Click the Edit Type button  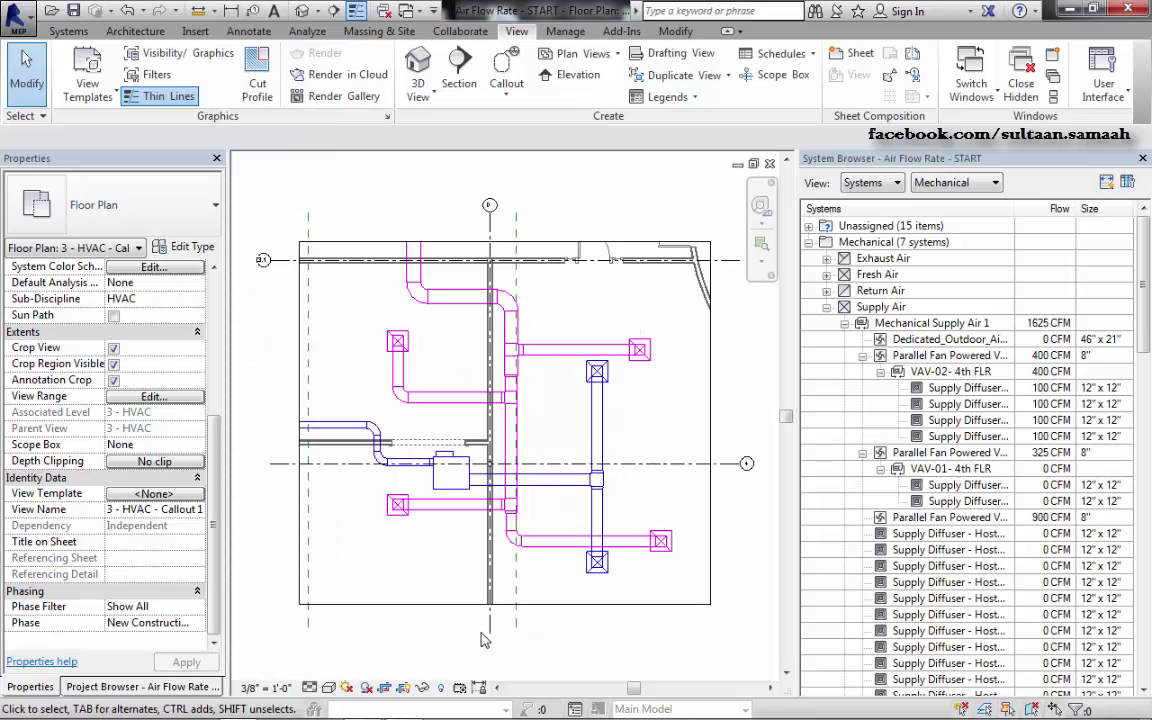coord(184,247)
